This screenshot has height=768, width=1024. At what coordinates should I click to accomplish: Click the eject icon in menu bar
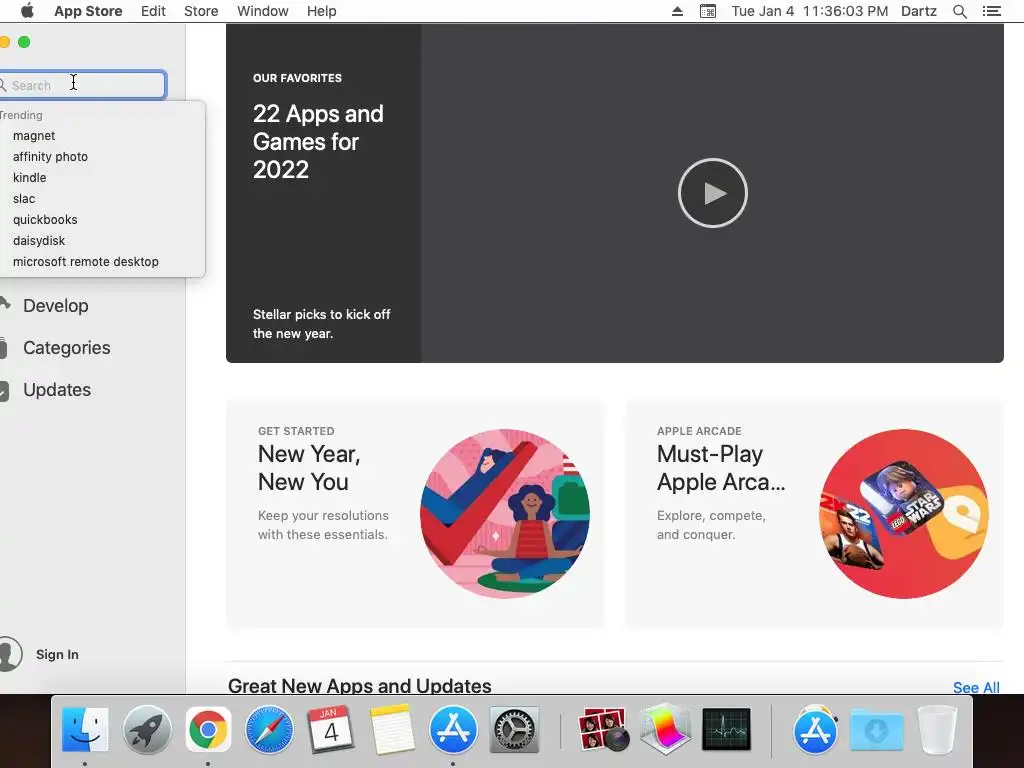677,11
